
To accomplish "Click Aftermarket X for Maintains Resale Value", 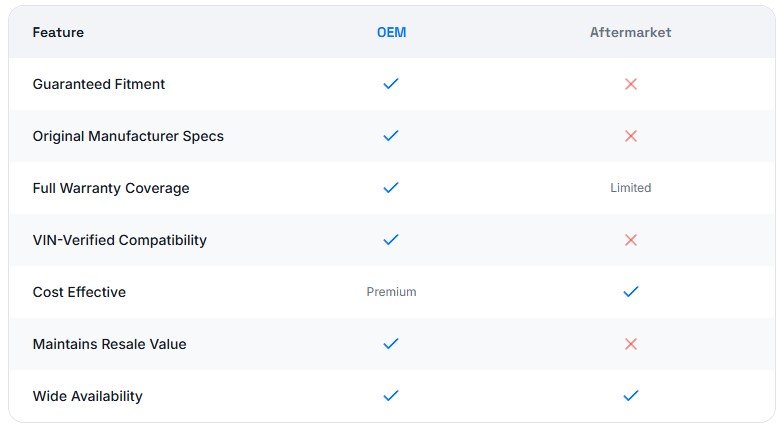I will click(630, 344).
